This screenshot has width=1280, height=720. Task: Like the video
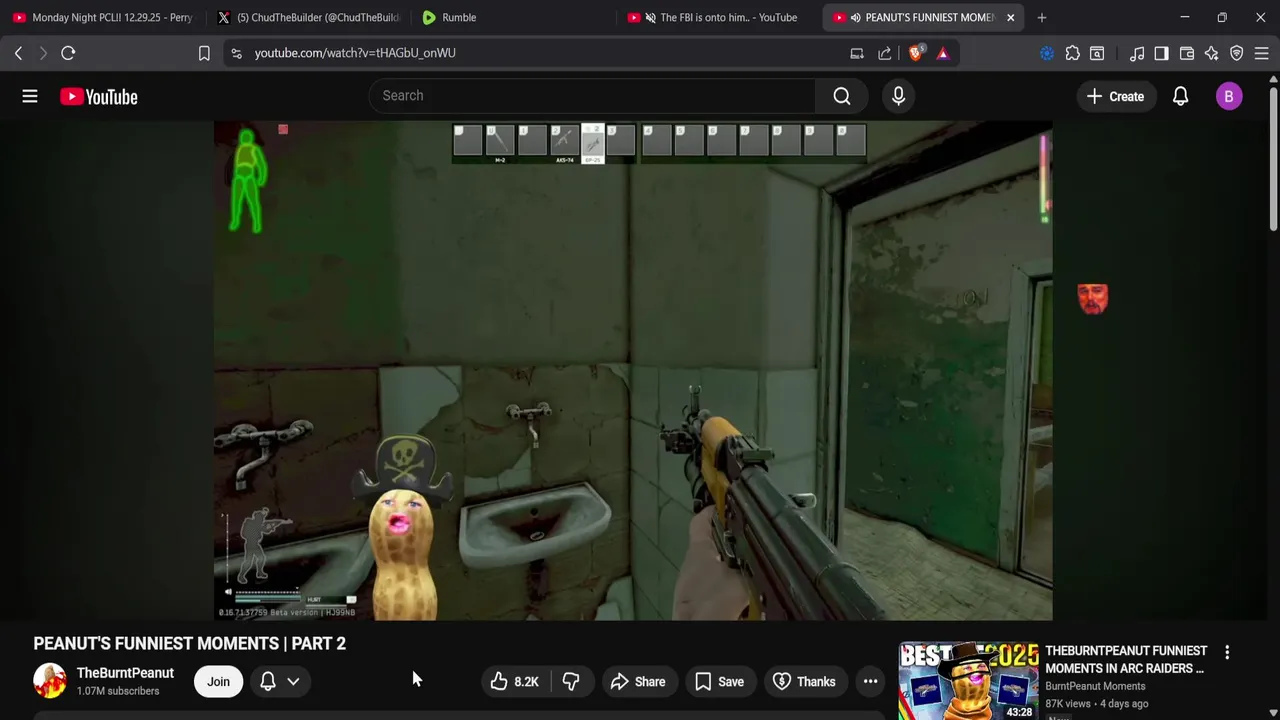pyautogui.click(x=516, y=682)
